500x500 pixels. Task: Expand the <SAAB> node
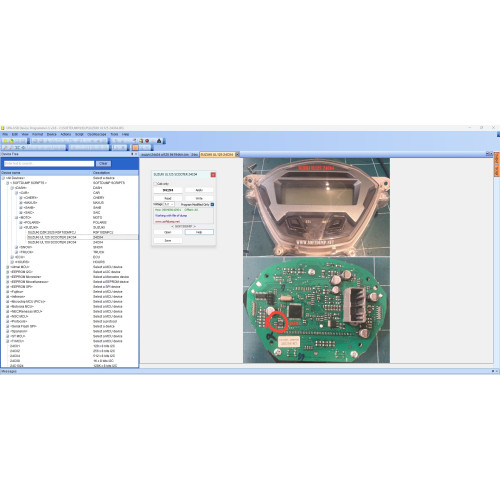(21, 208)
